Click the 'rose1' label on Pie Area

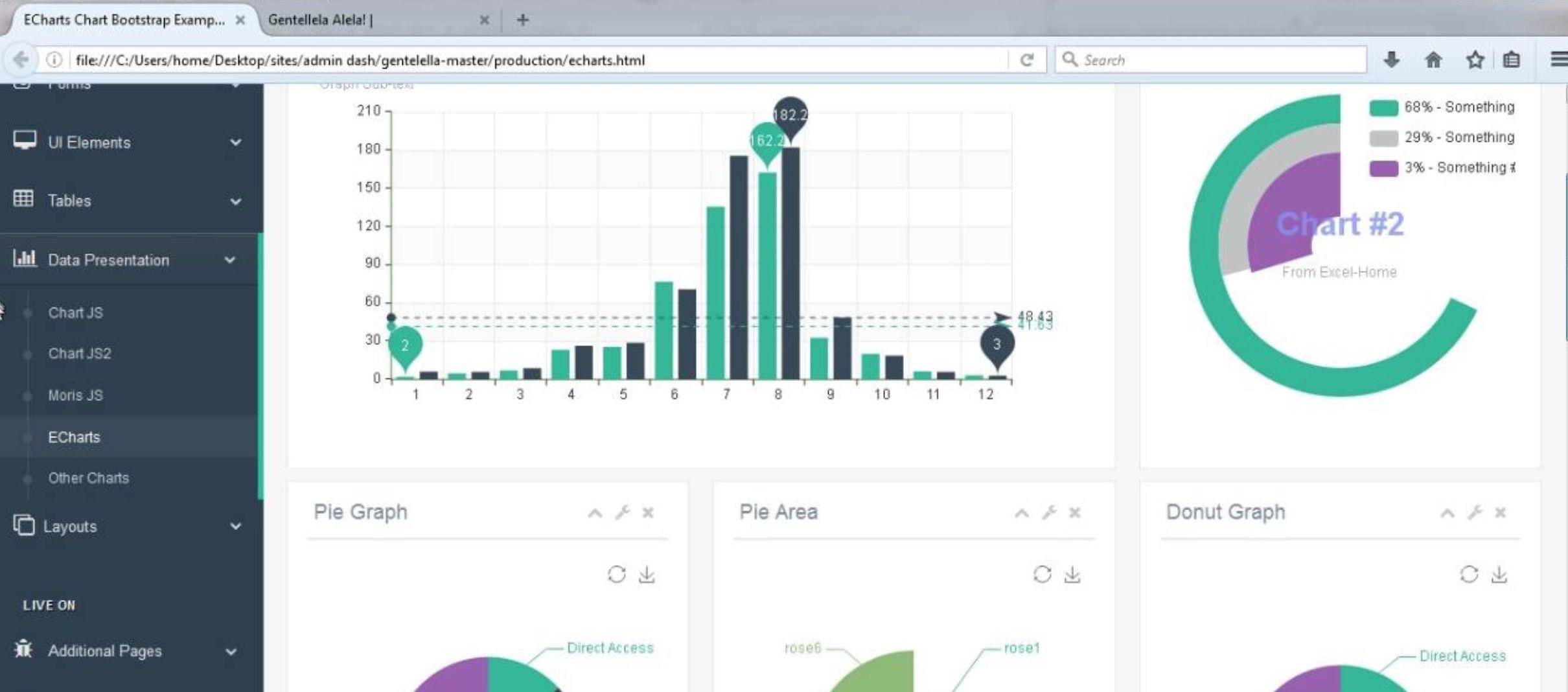point(1022,648)
